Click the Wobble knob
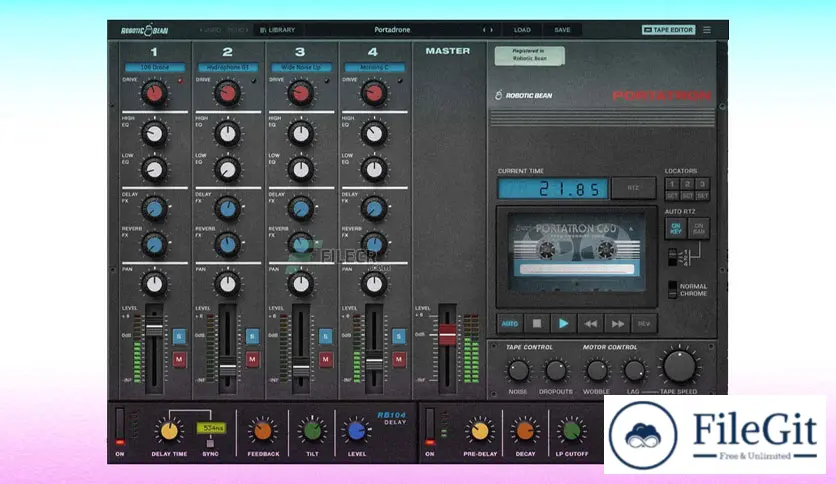 pyautogui.click(x=597, y=370)
